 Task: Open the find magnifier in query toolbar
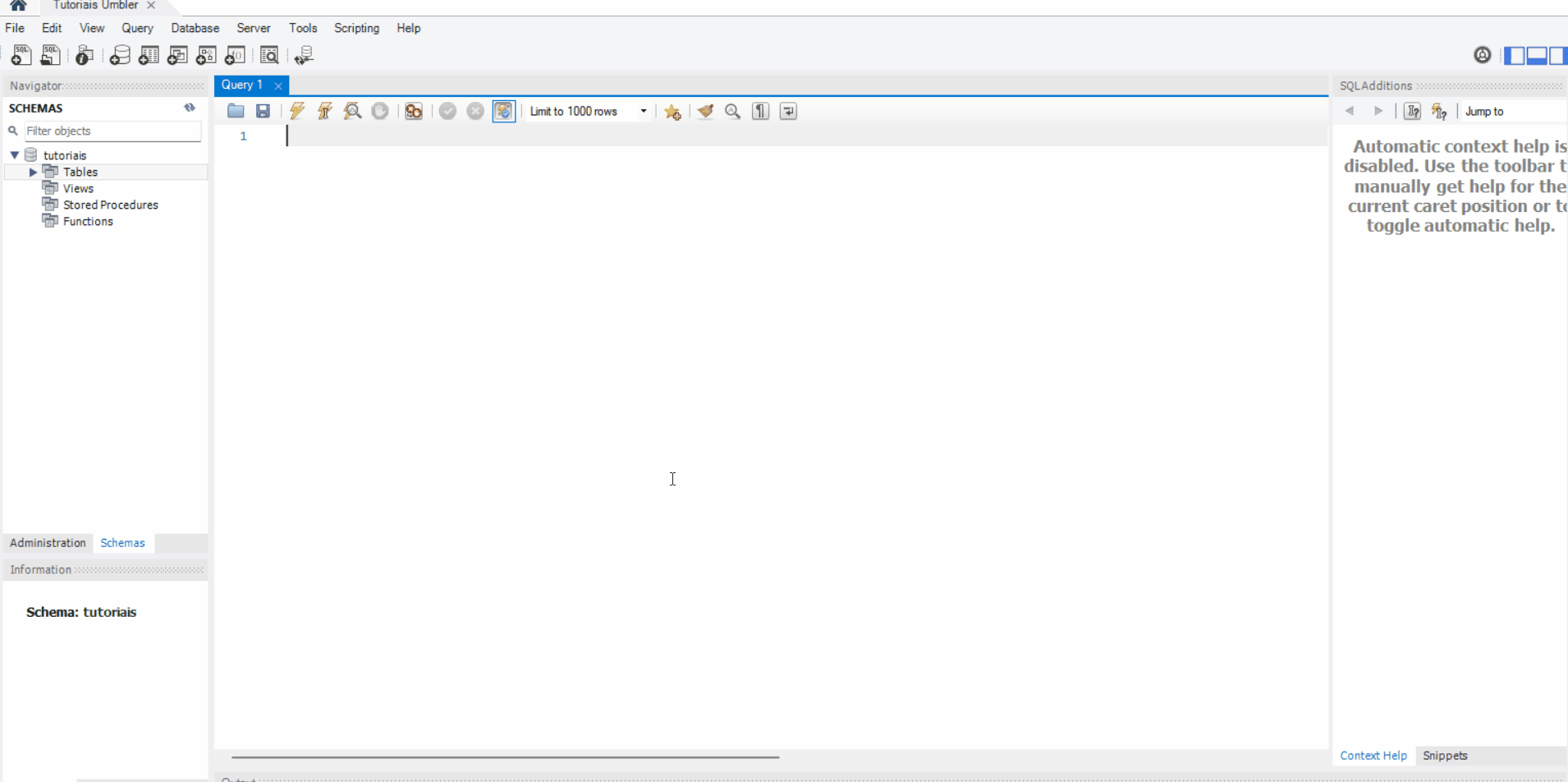point(733,111)
